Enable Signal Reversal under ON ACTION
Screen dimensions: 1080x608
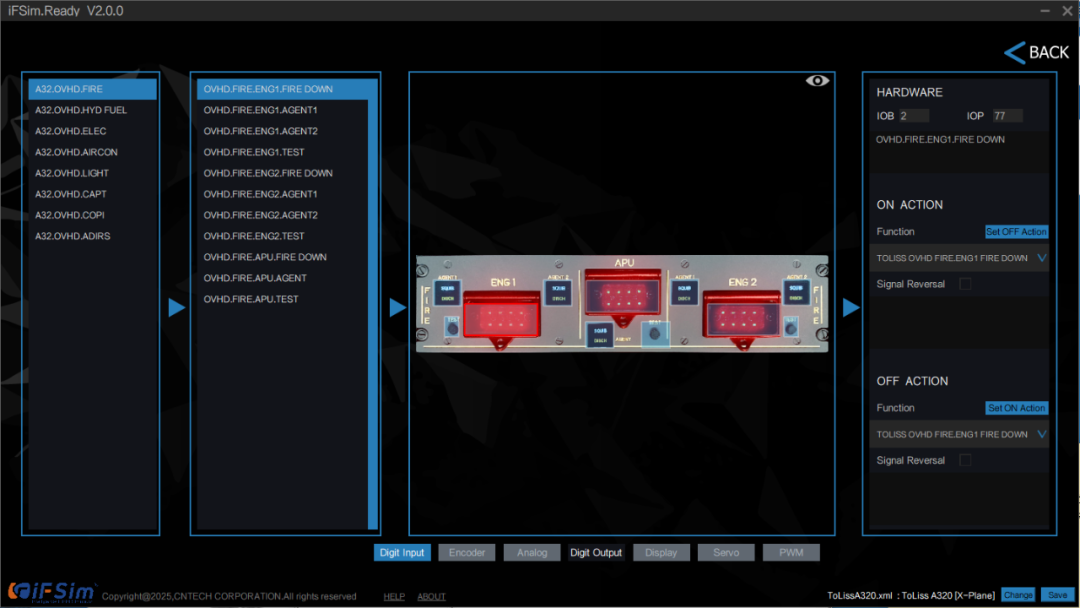point(965,284)
